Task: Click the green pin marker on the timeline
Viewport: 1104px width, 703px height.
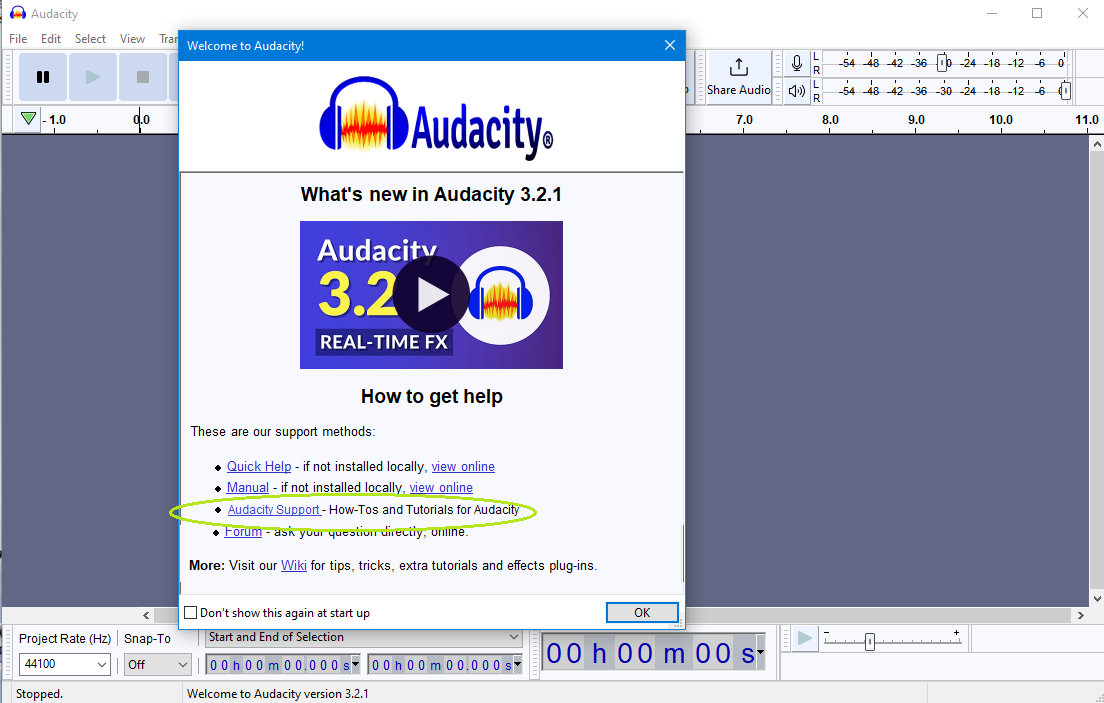Action: coord(27,119)
